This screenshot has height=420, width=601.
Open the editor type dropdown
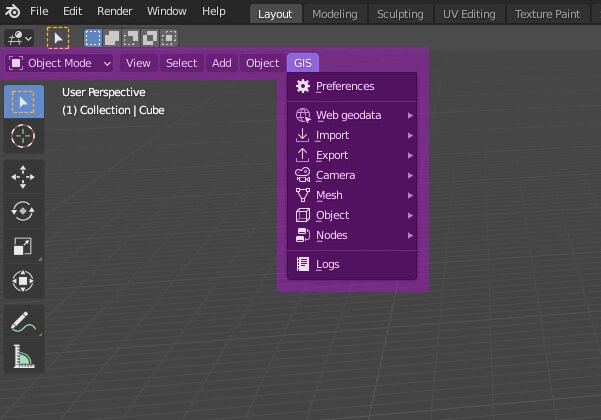[18, 38]
